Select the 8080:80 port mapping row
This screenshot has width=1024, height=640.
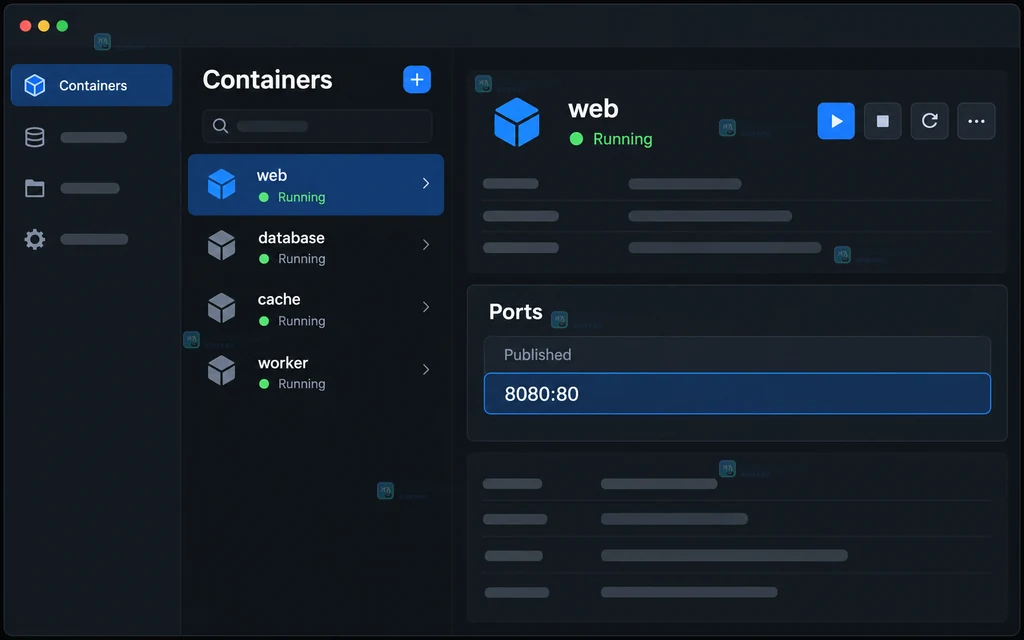click(737, 394)
